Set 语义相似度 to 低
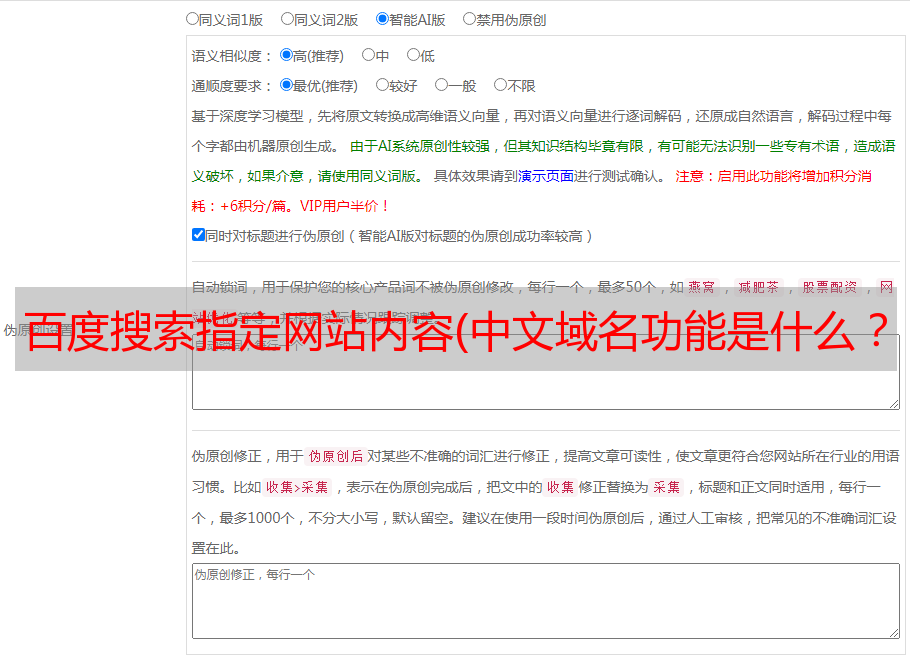Screen dimensions: 911x658 [413, 55]
